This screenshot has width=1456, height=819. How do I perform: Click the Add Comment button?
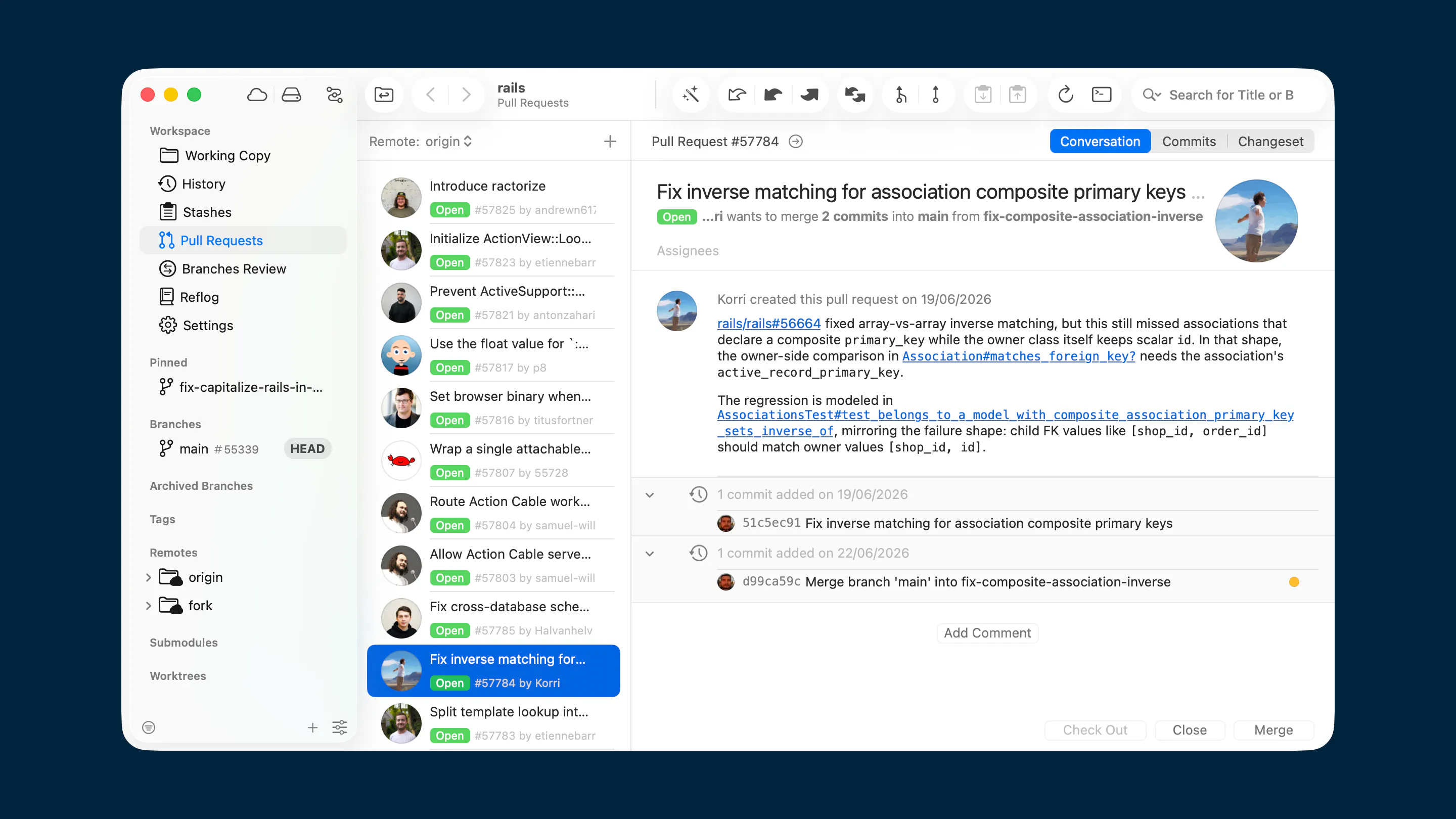[x=987, y=633]
